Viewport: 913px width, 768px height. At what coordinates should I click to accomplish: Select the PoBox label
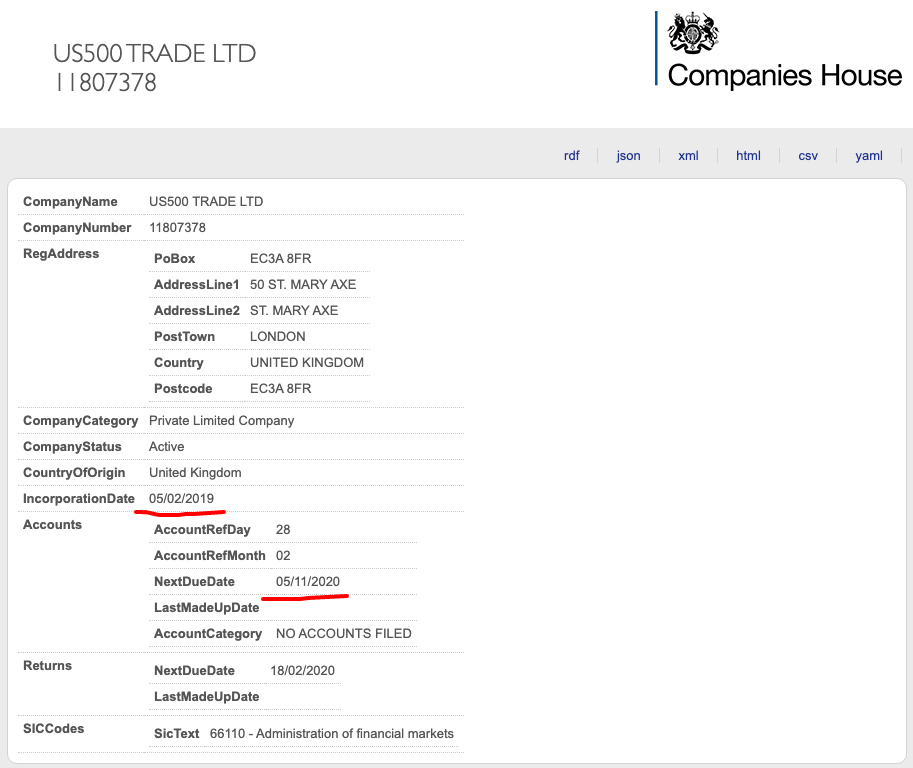[174, 259]
